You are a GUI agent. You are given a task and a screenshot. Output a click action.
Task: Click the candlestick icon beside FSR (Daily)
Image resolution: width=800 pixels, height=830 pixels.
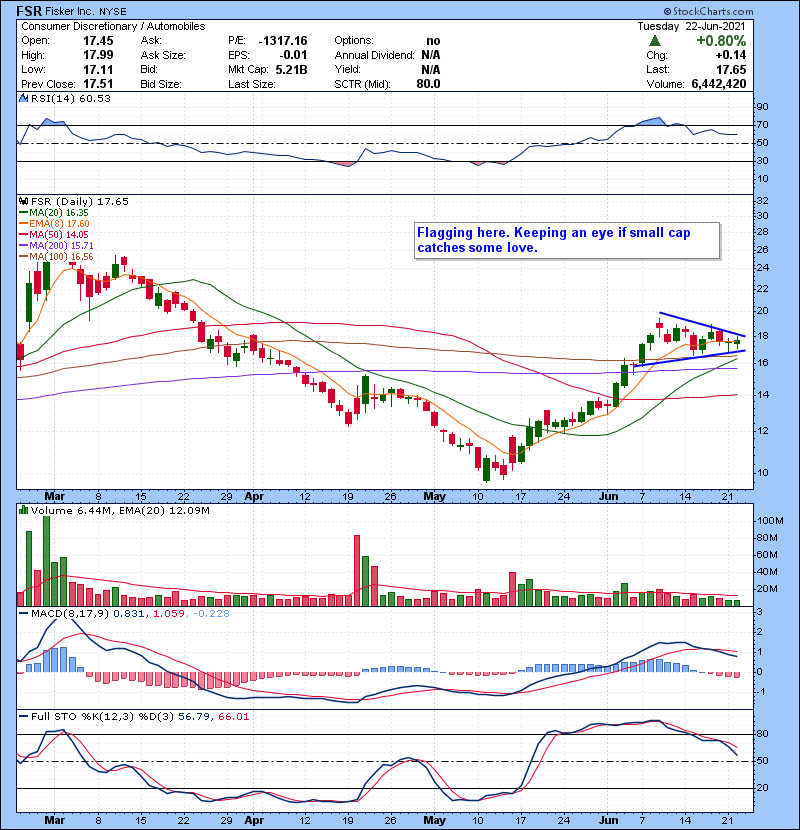[24, 201]
